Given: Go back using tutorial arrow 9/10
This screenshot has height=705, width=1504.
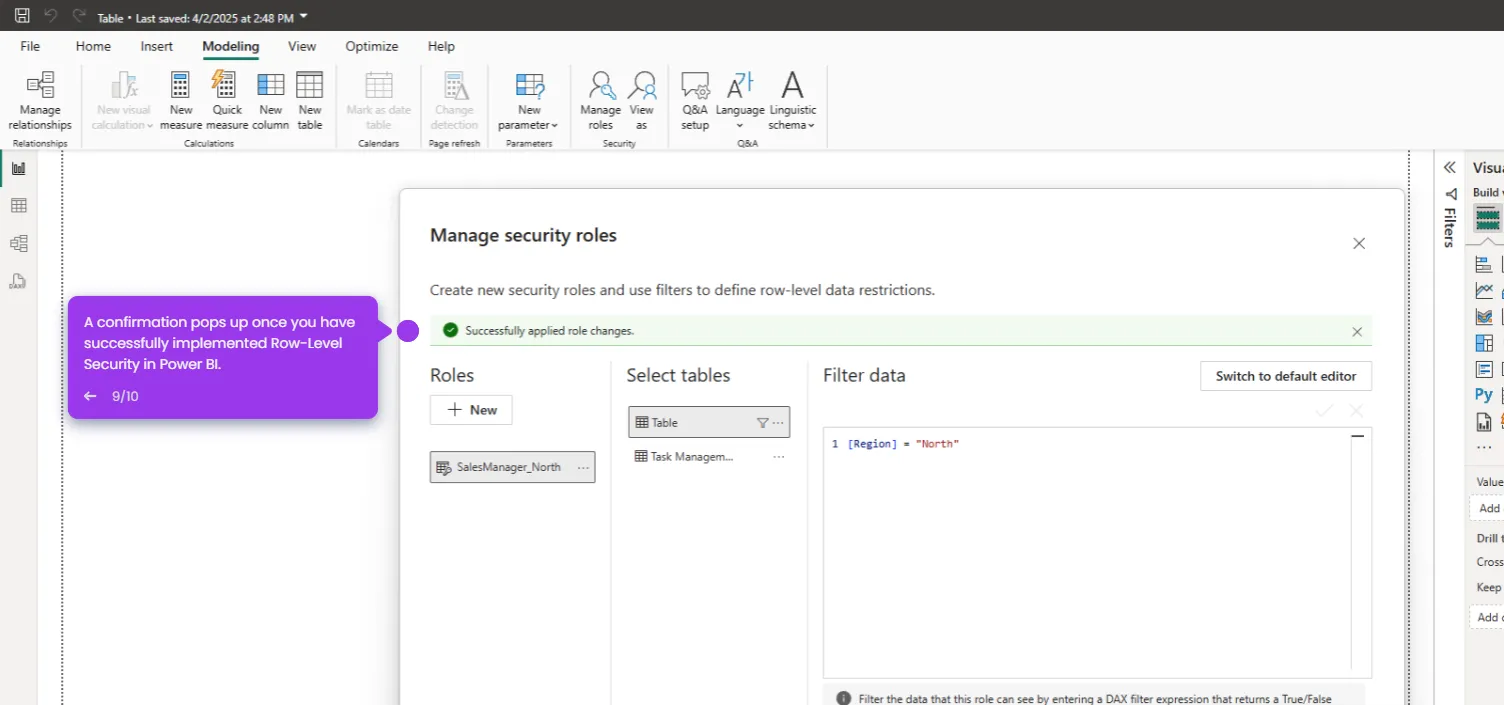Looking at the screenshot, I should point(90,396).
